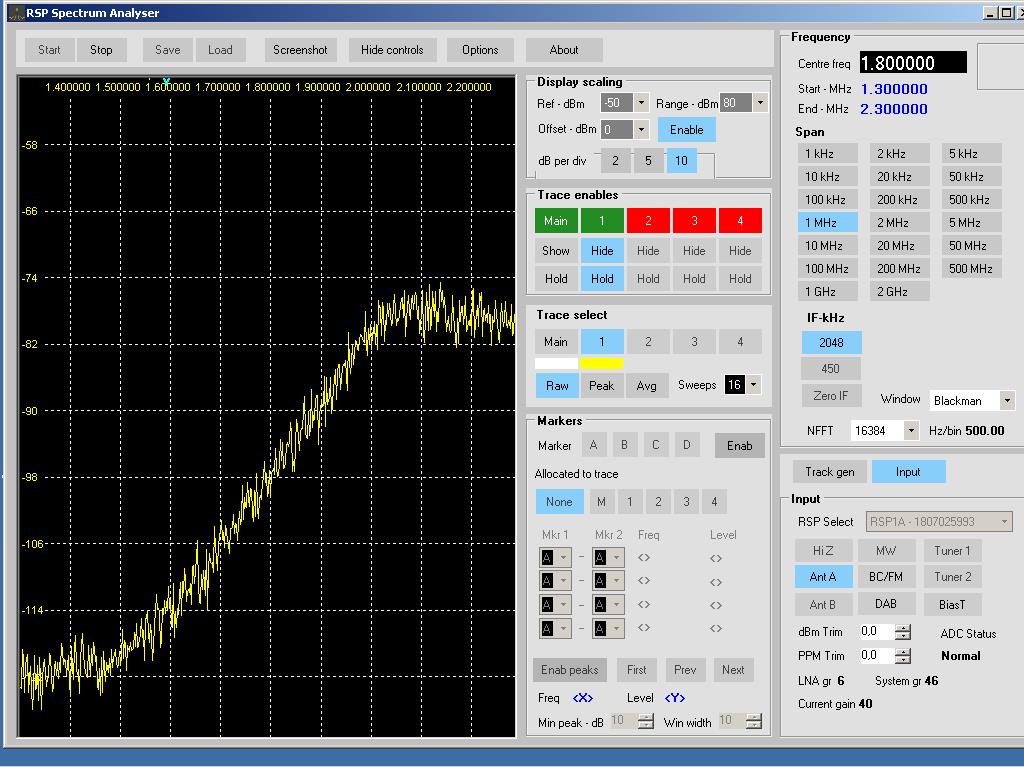Viewport: 1024px width, 768px height.
Task: Click the Centre freq input field
Action: point(913,63)
